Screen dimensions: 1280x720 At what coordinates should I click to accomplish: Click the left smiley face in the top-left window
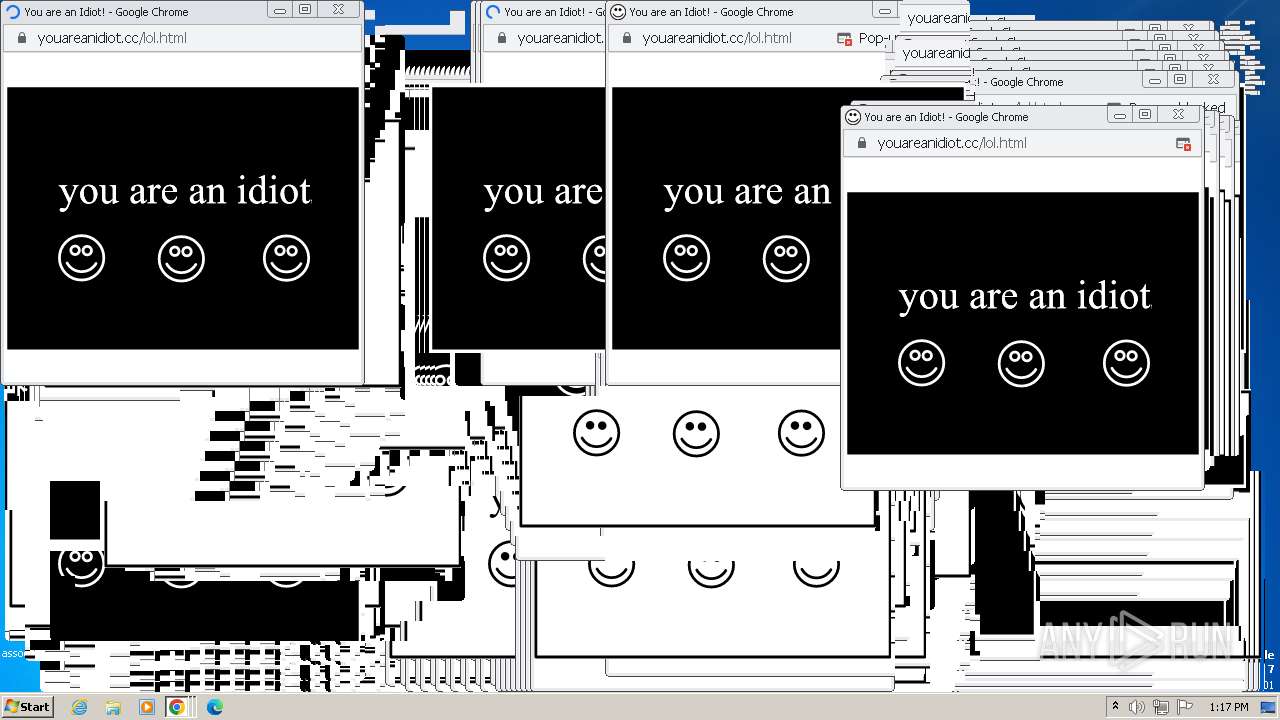(x=81, y=258)
